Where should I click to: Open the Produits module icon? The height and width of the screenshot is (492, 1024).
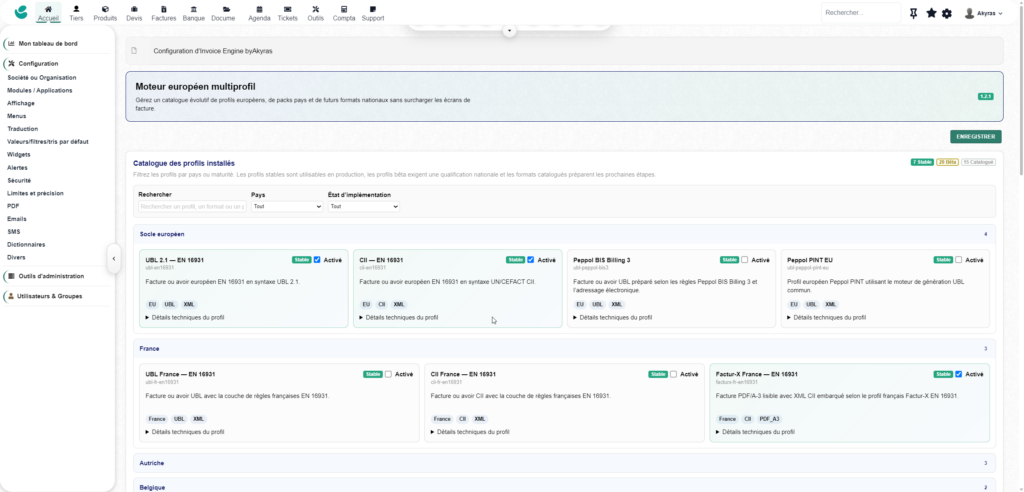tap(105, 9)
